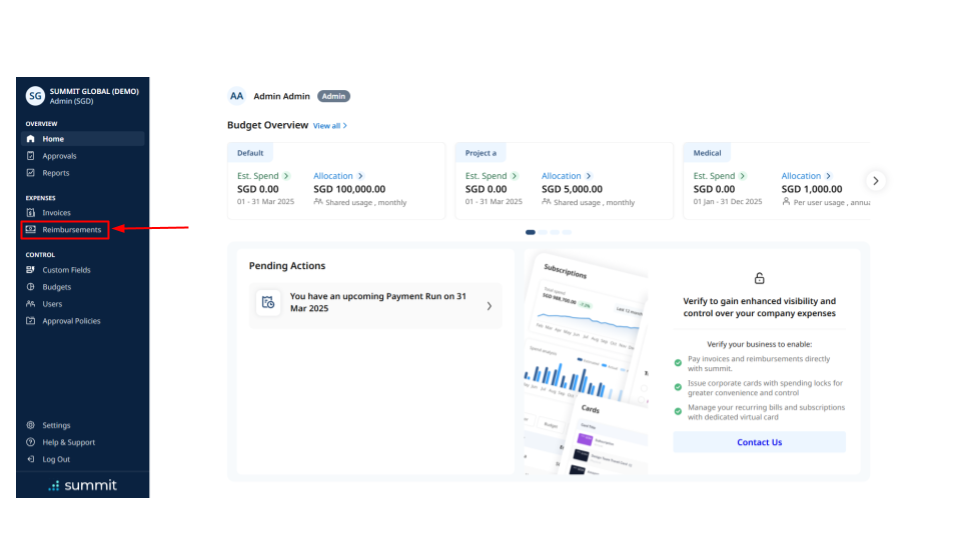Click the Approval Policies icon
The width and height of the screenshot is (960, 540).
(x=31, y=320)
